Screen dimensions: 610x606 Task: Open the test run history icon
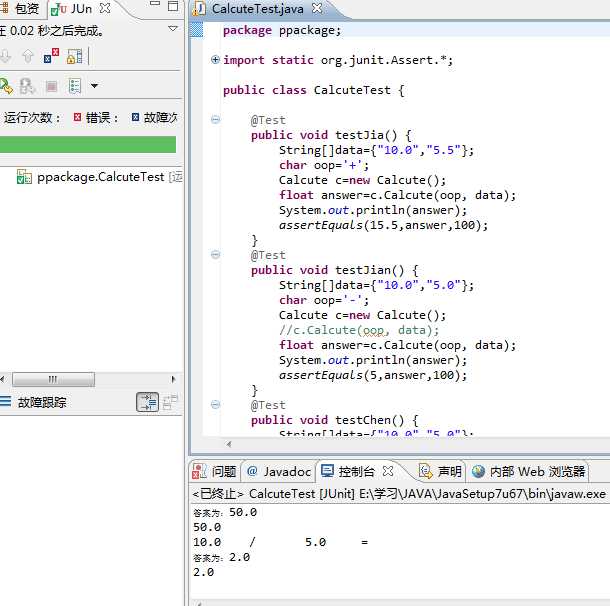click(x=74, y=86)
